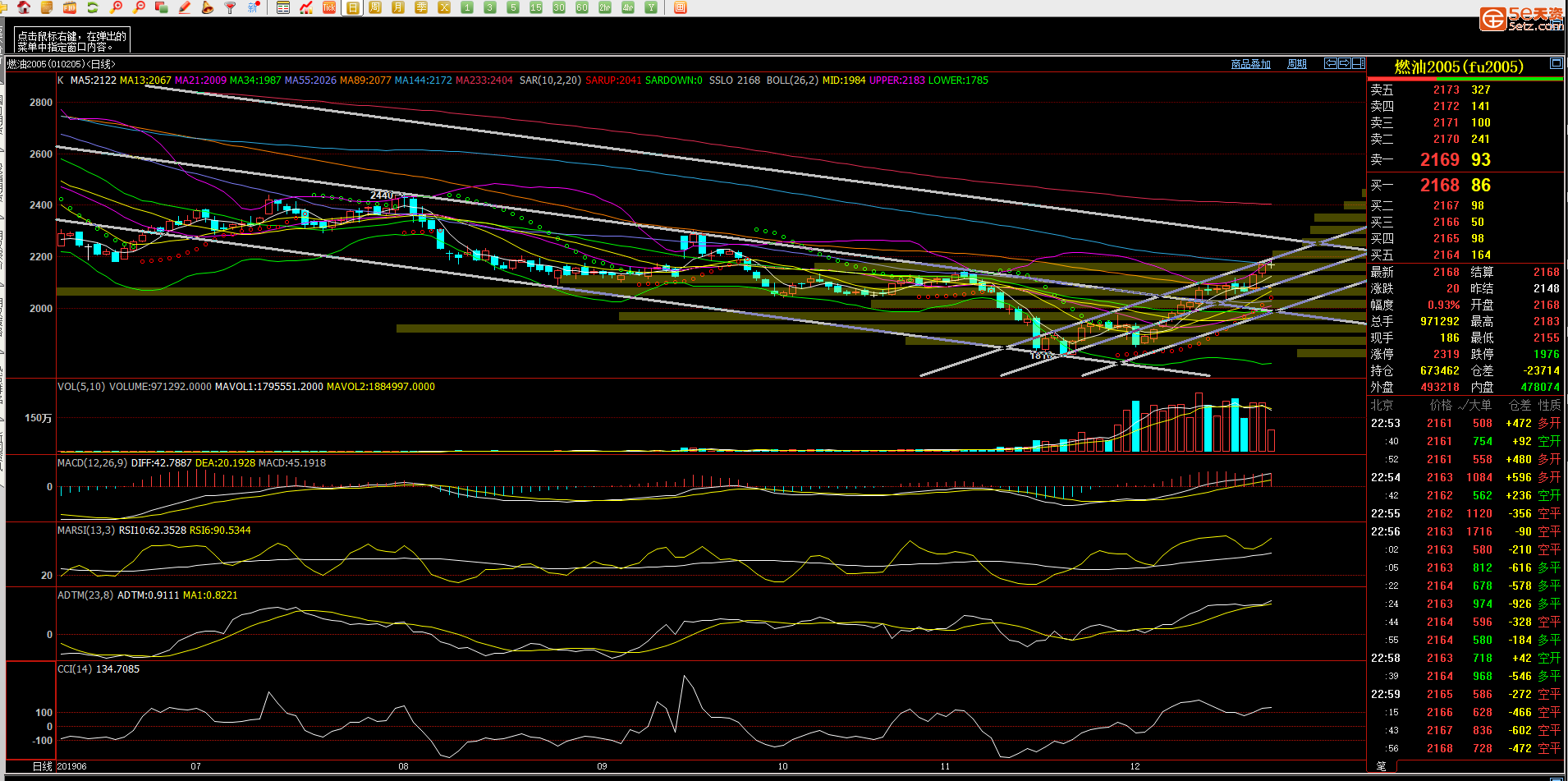Image resolution: width=1568 pixels, height=781 pixels.
Task: Click the 日线 label at bottom left
Action: click(x=42, y=766)
